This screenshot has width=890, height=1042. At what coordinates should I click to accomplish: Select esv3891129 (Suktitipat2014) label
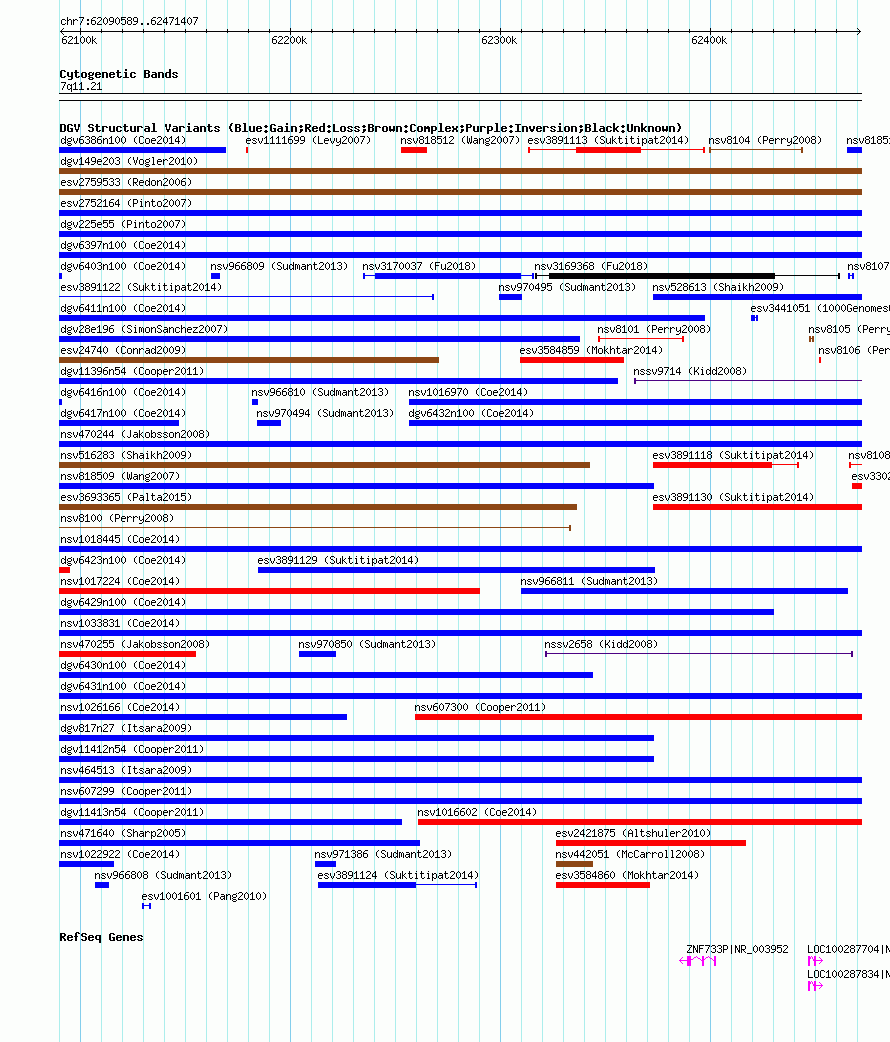[338, 560]
